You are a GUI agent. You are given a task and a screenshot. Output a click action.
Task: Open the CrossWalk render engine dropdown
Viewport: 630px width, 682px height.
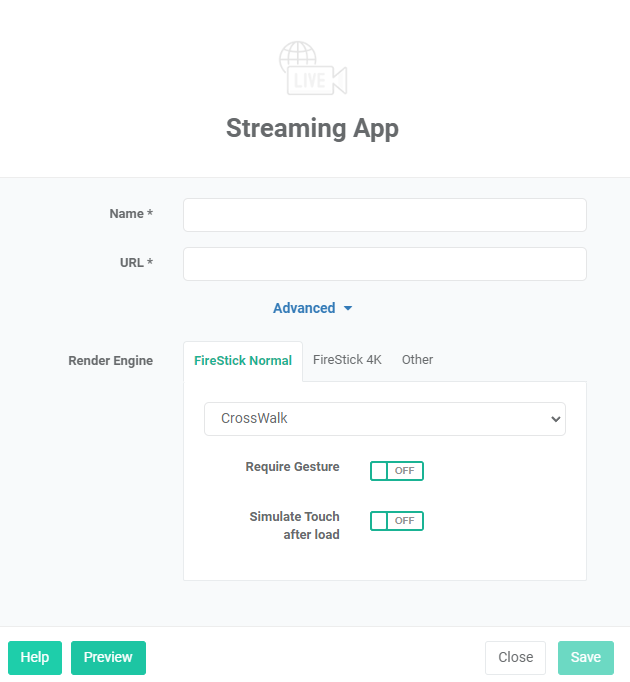[x=385, y=418]
